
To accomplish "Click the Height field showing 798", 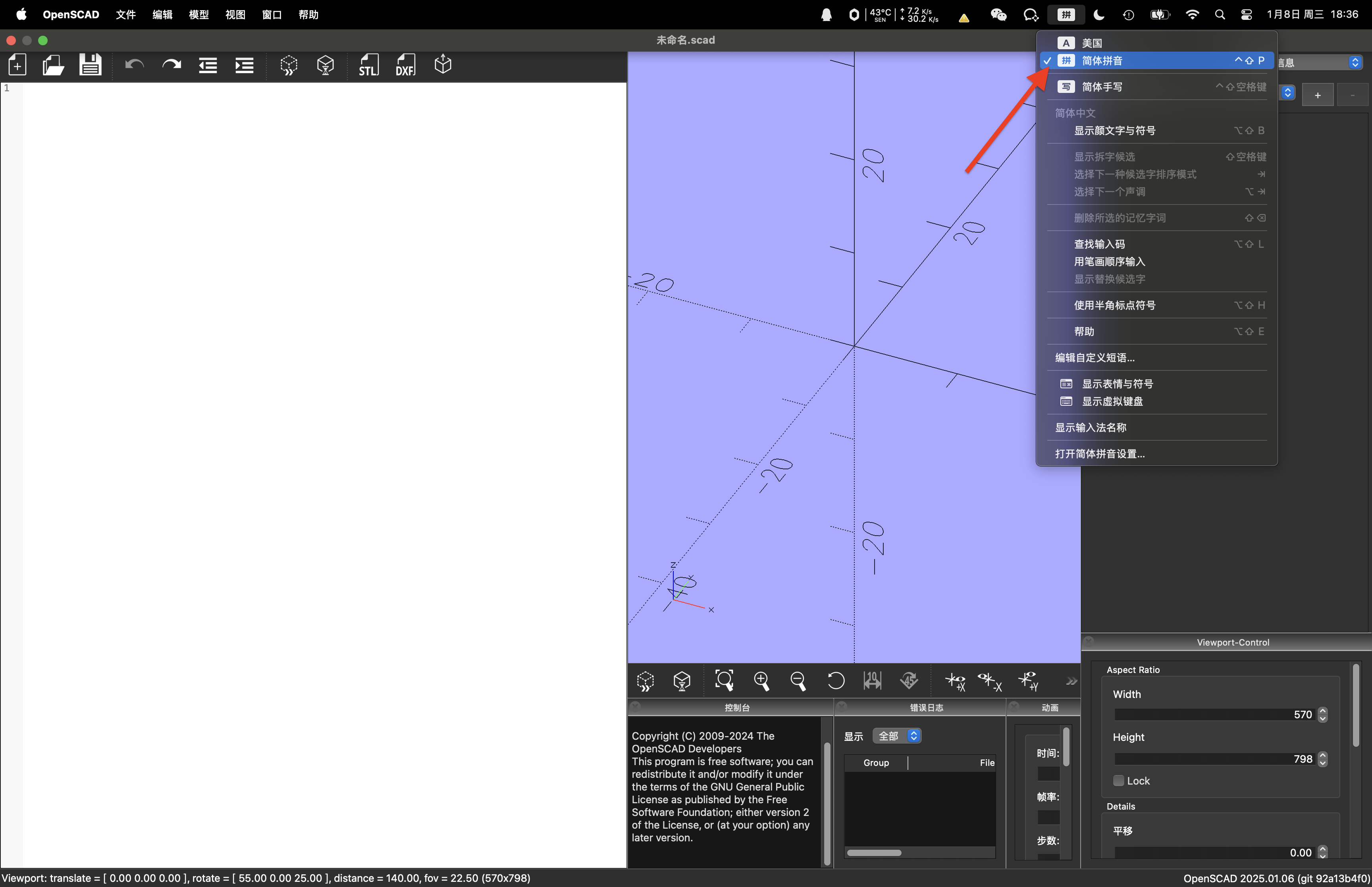I will click(1215, 759).
